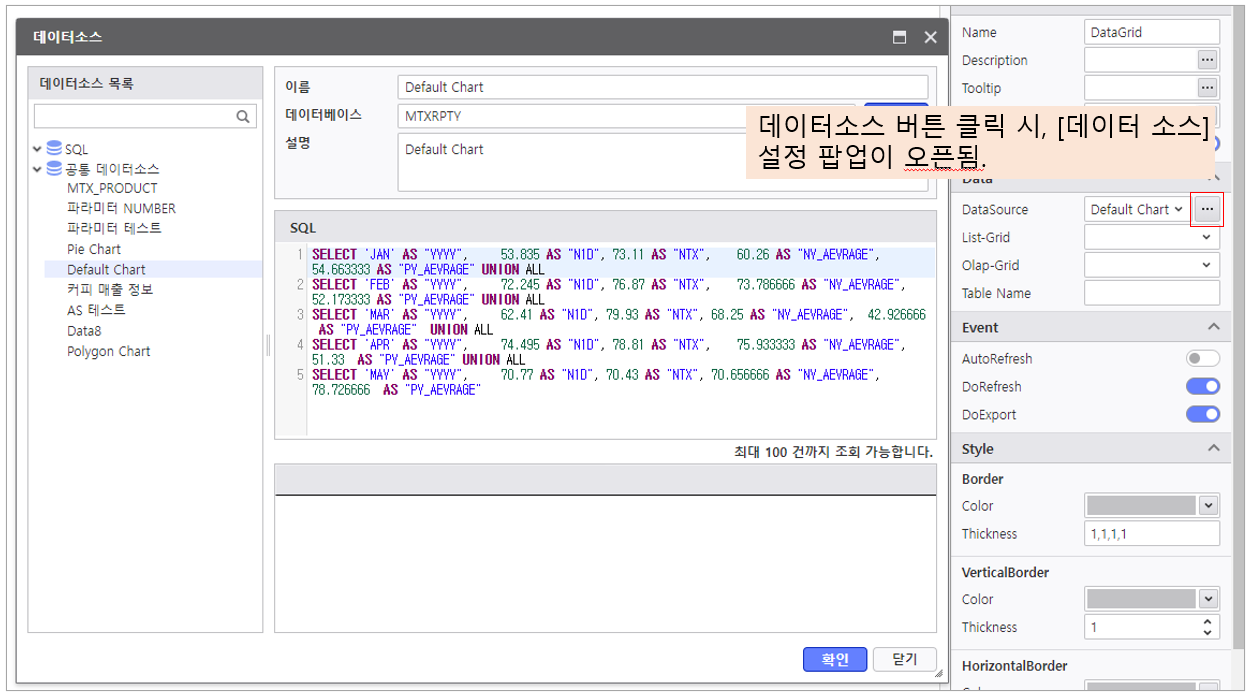This screenshot has height=695, width=1251.
Task: Increase VerticalBorder Thickness with up arrow
Action: (1208, 621)
